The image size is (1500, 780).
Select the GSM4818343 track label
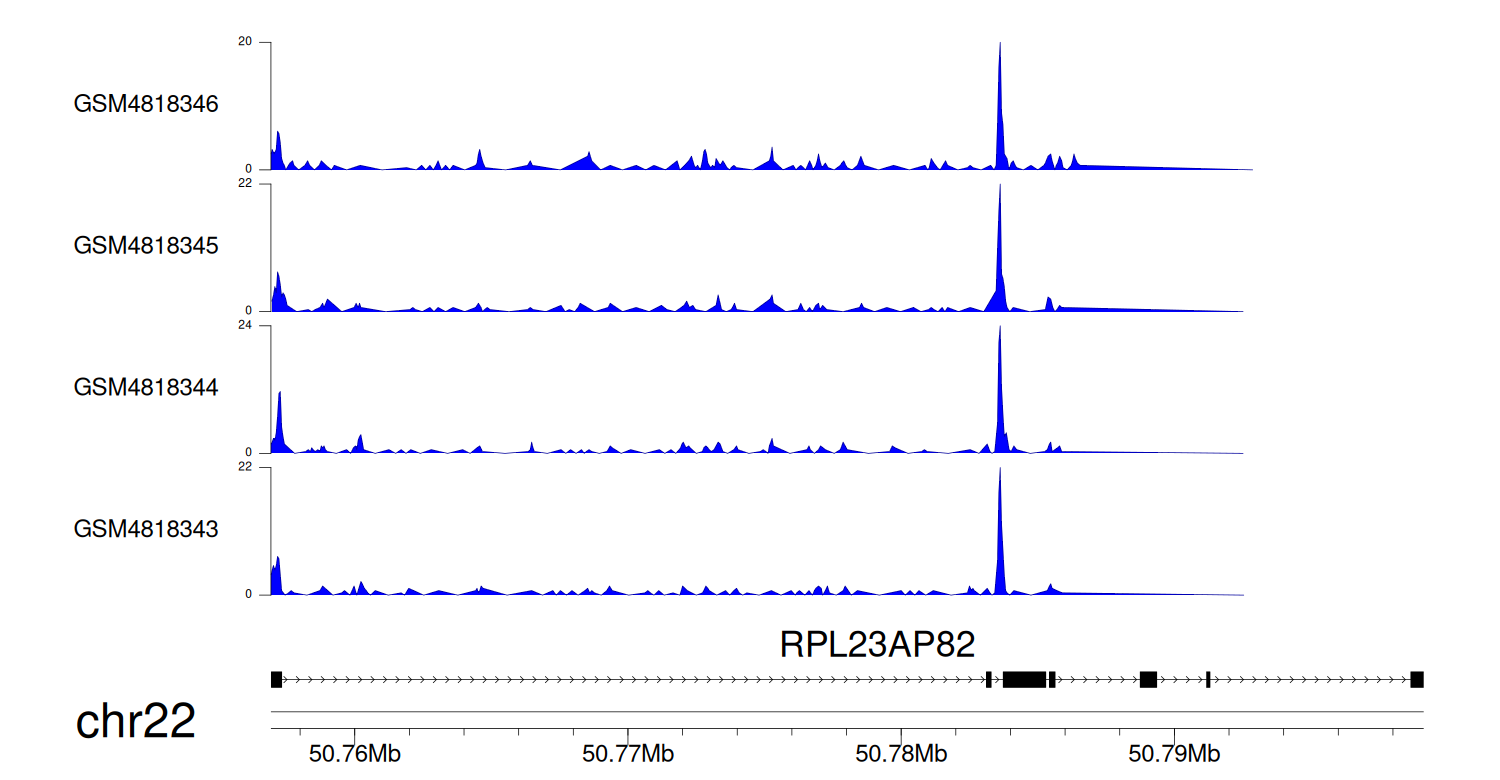[146, 528]
